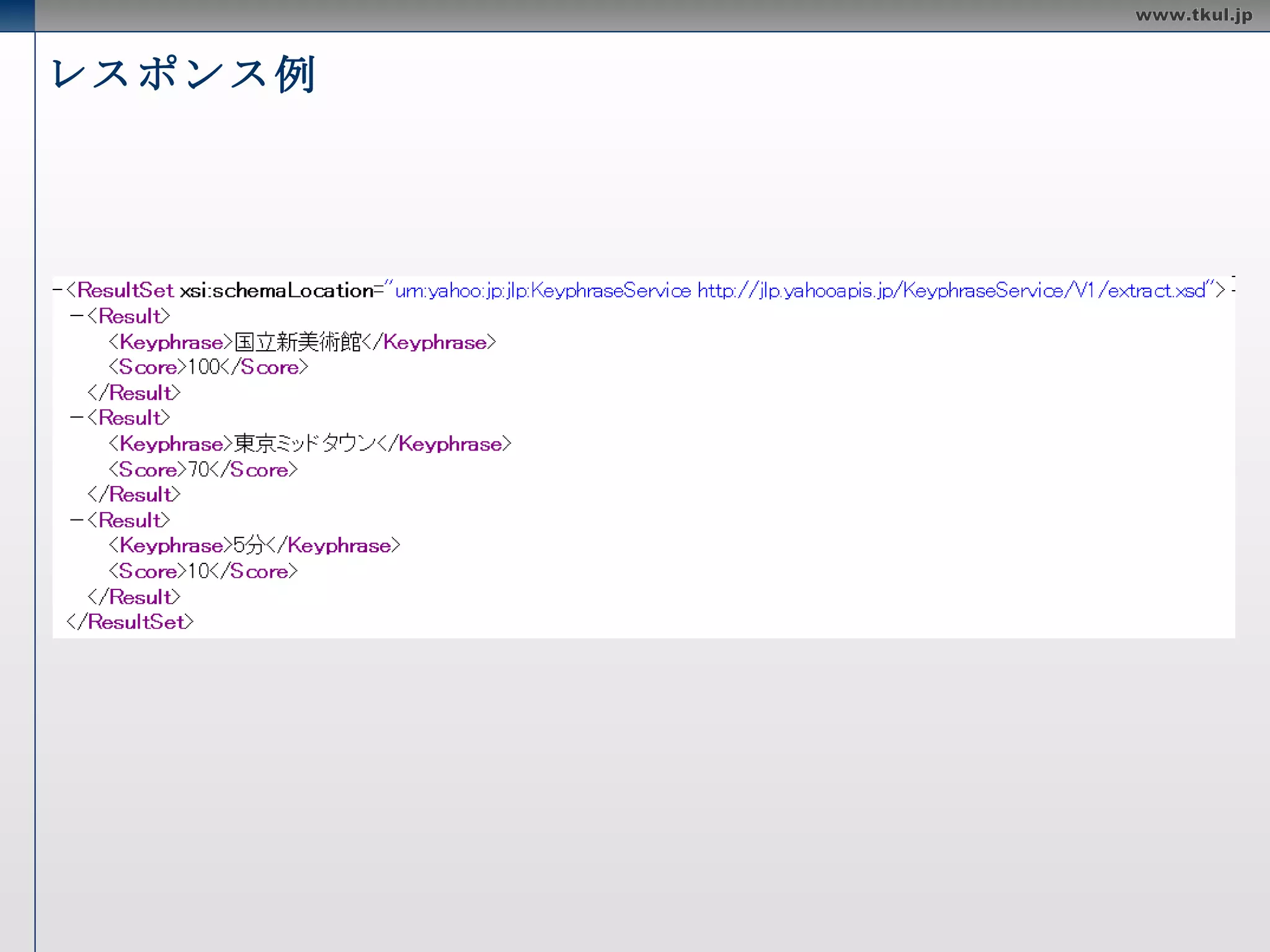
Task: Select the keyphrase text 国立新美術館
Action: [x=298, y=342]
